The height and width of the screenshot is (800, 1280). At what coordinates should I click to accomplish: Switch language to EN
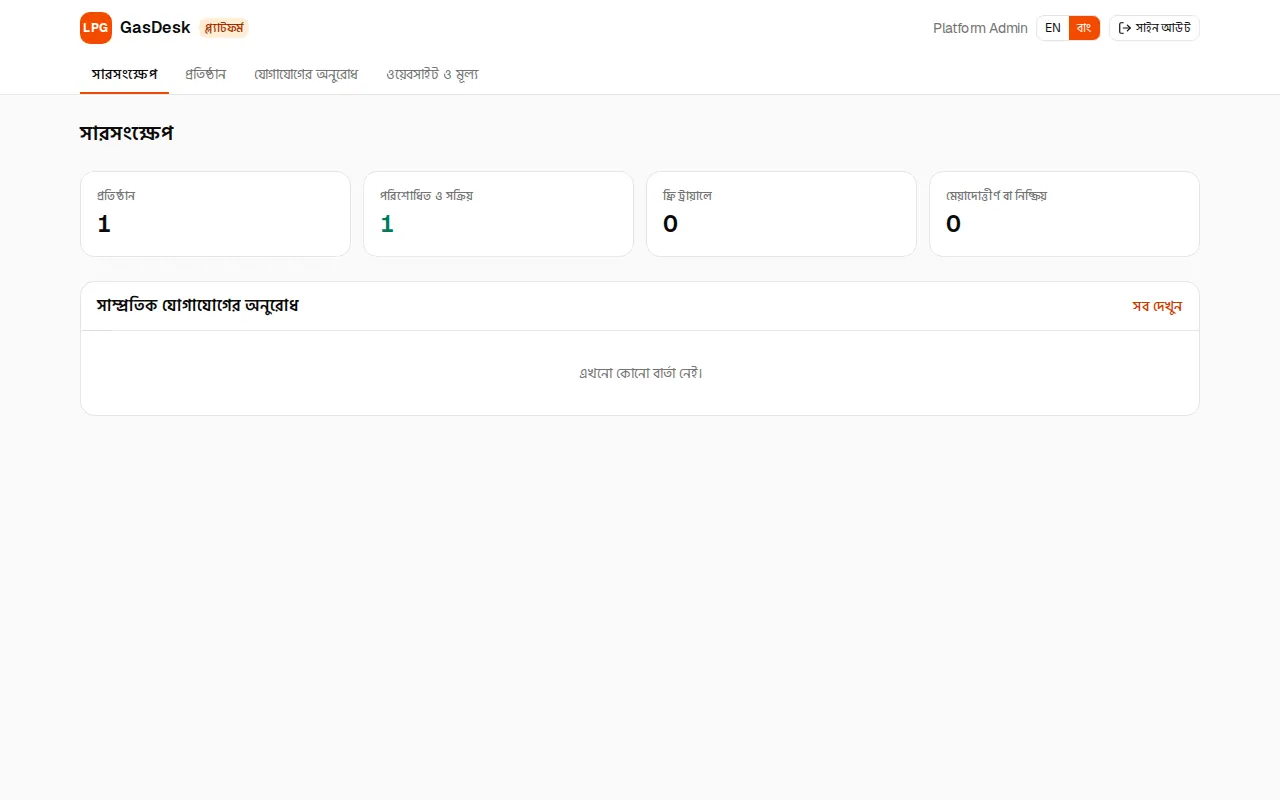(1053, 28)
